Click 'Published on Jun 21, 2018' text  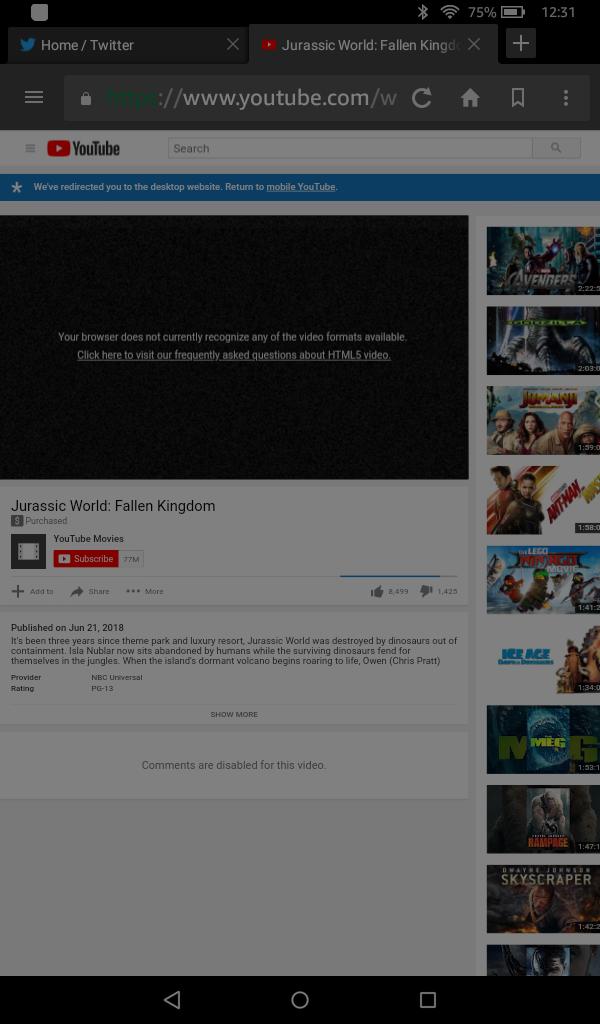tap(67, 628)
